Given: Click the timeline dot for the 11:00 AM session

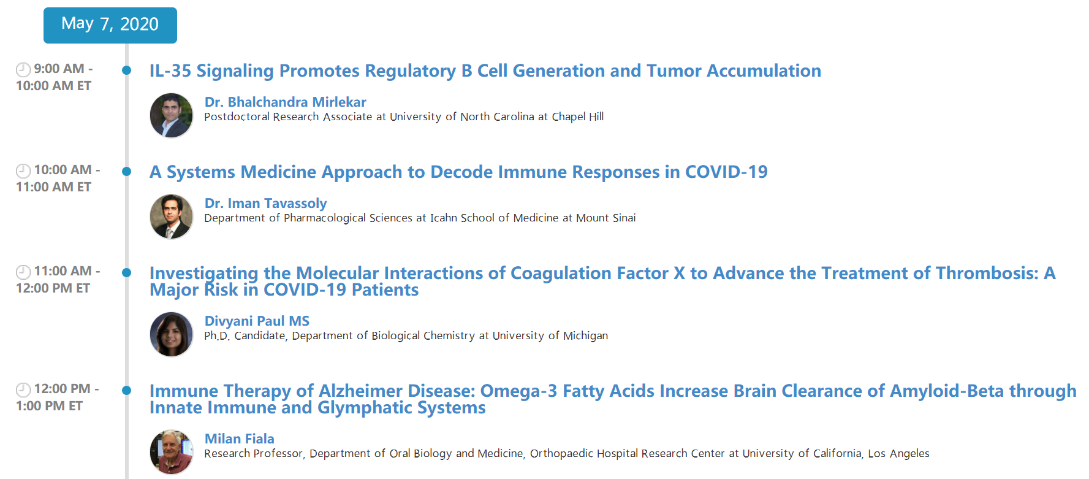Looking at the screenshot, I should point(126,272).
